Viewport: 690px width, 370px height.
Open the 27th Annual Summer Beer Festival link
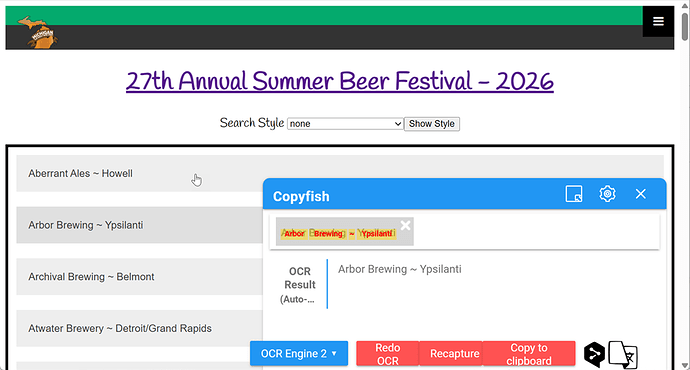340,81
